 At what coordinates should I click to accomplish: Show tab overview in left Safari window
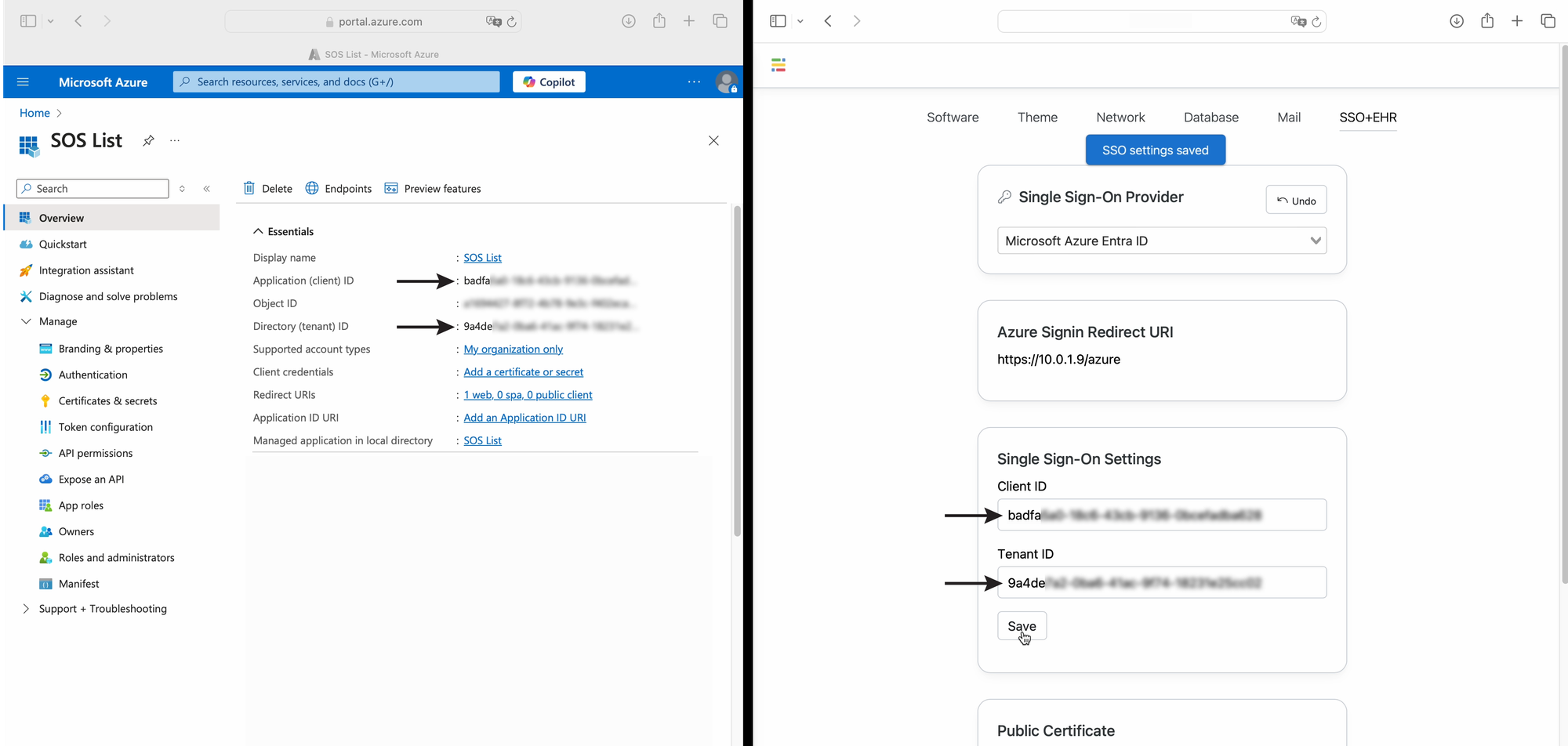coord(720,21)
